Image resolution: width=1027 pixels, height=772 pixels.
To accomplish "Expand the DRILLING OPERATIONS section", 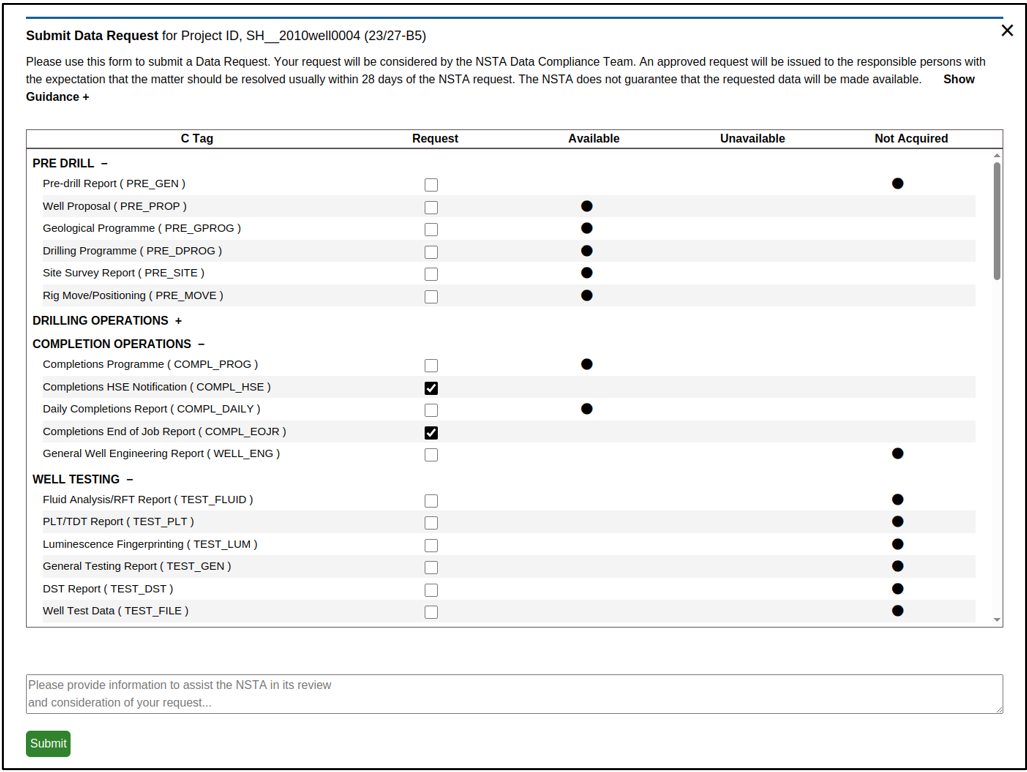I will (178, 321).
